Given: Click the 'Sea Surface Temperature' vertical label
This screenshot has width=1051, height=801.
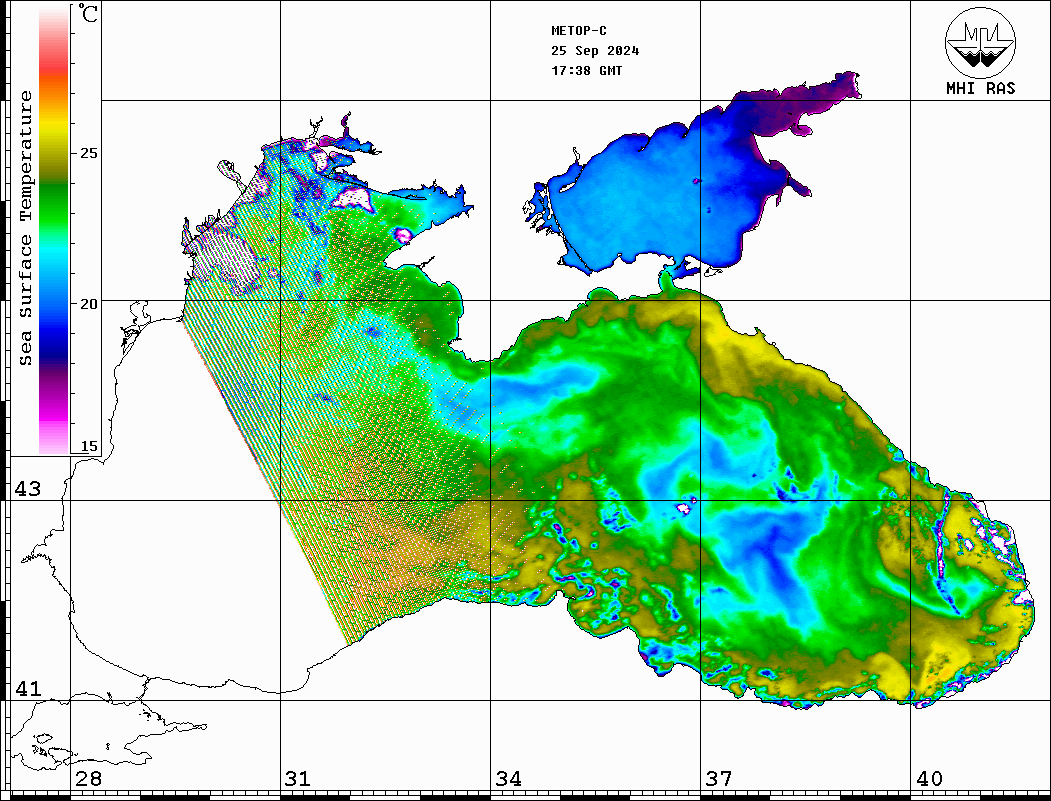Looking at the screenshot, I should pos(25,228).
